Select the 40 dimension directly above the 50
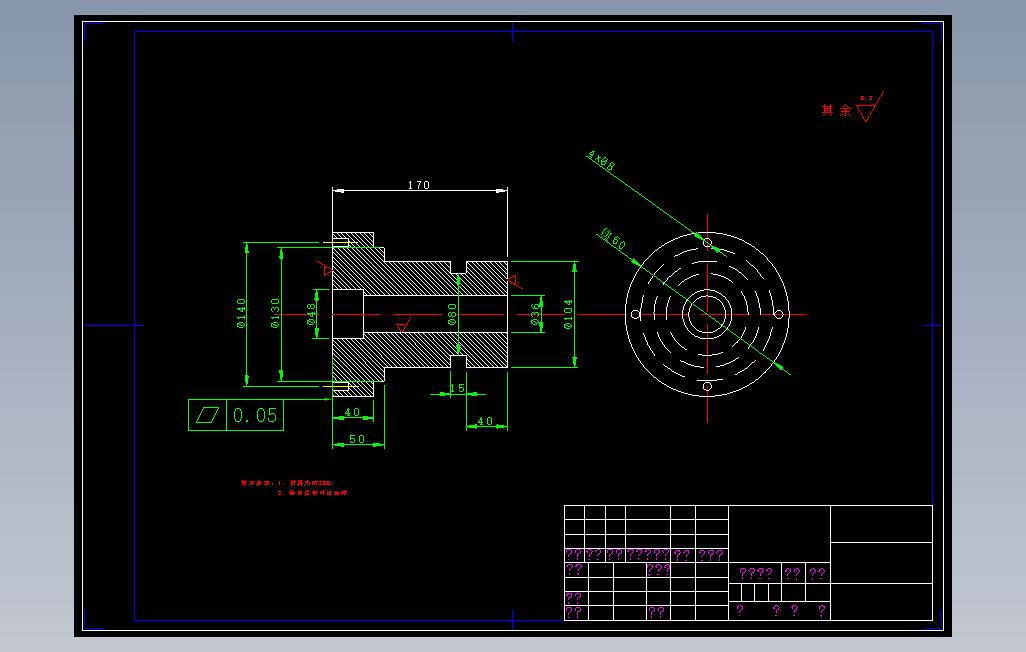1026x652 pixels. 352,412
